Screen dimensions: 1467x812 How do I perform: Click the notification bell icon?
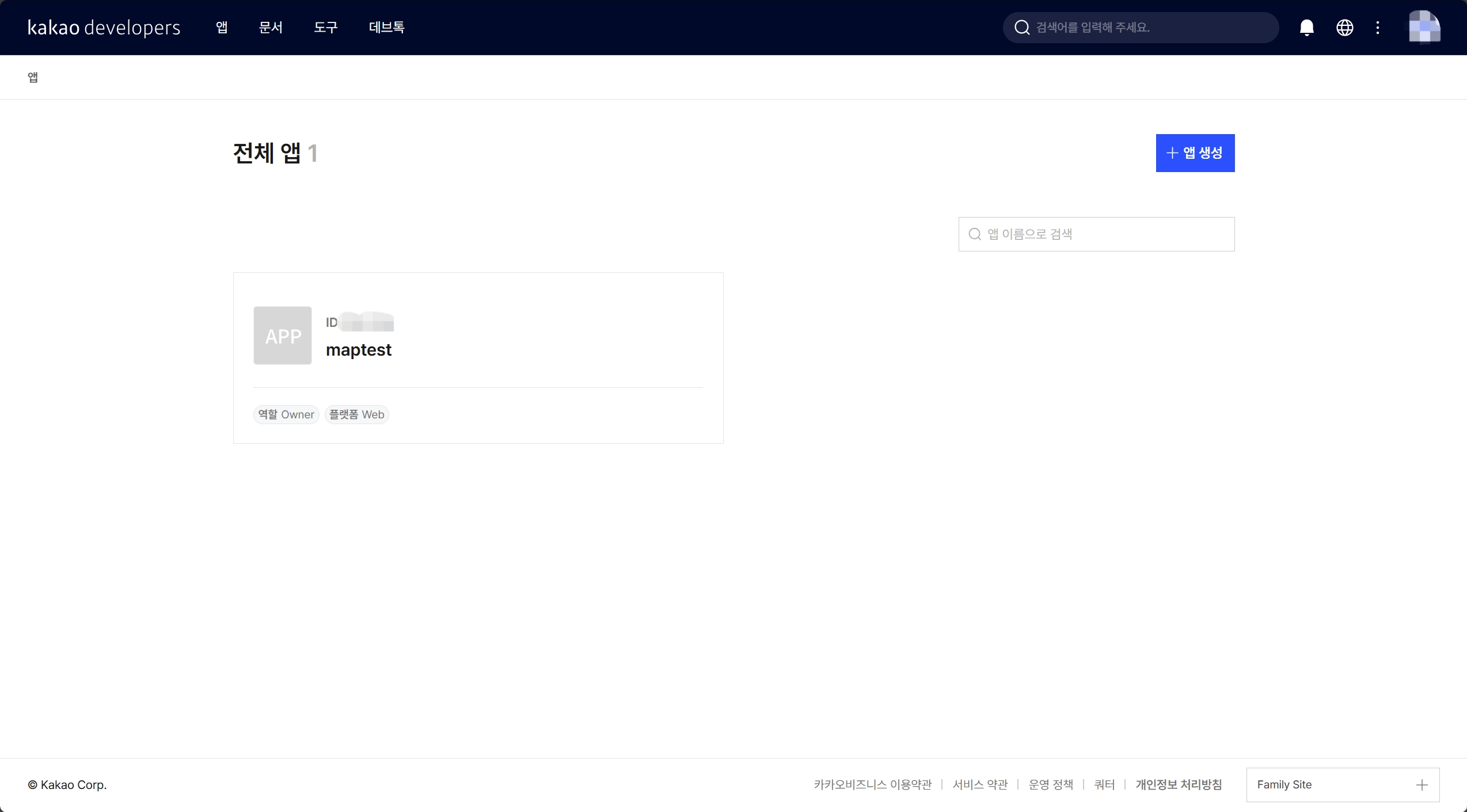tap(1306, 28)
